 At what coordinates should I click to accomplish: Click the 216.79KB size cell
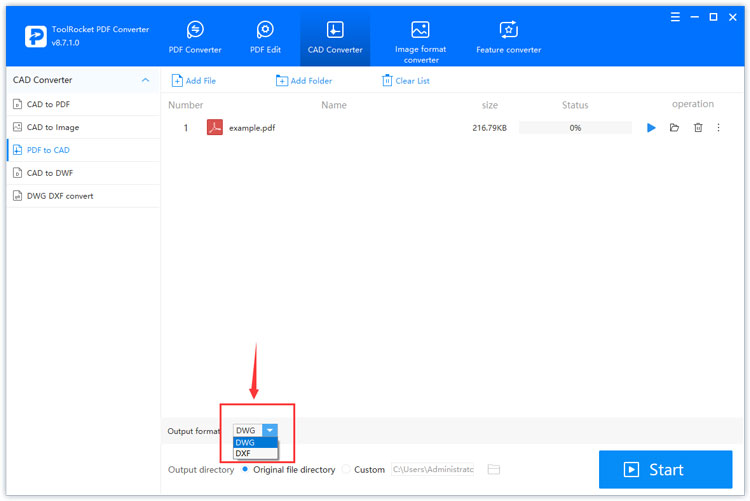pyautogui.click(x=489, y=128)
